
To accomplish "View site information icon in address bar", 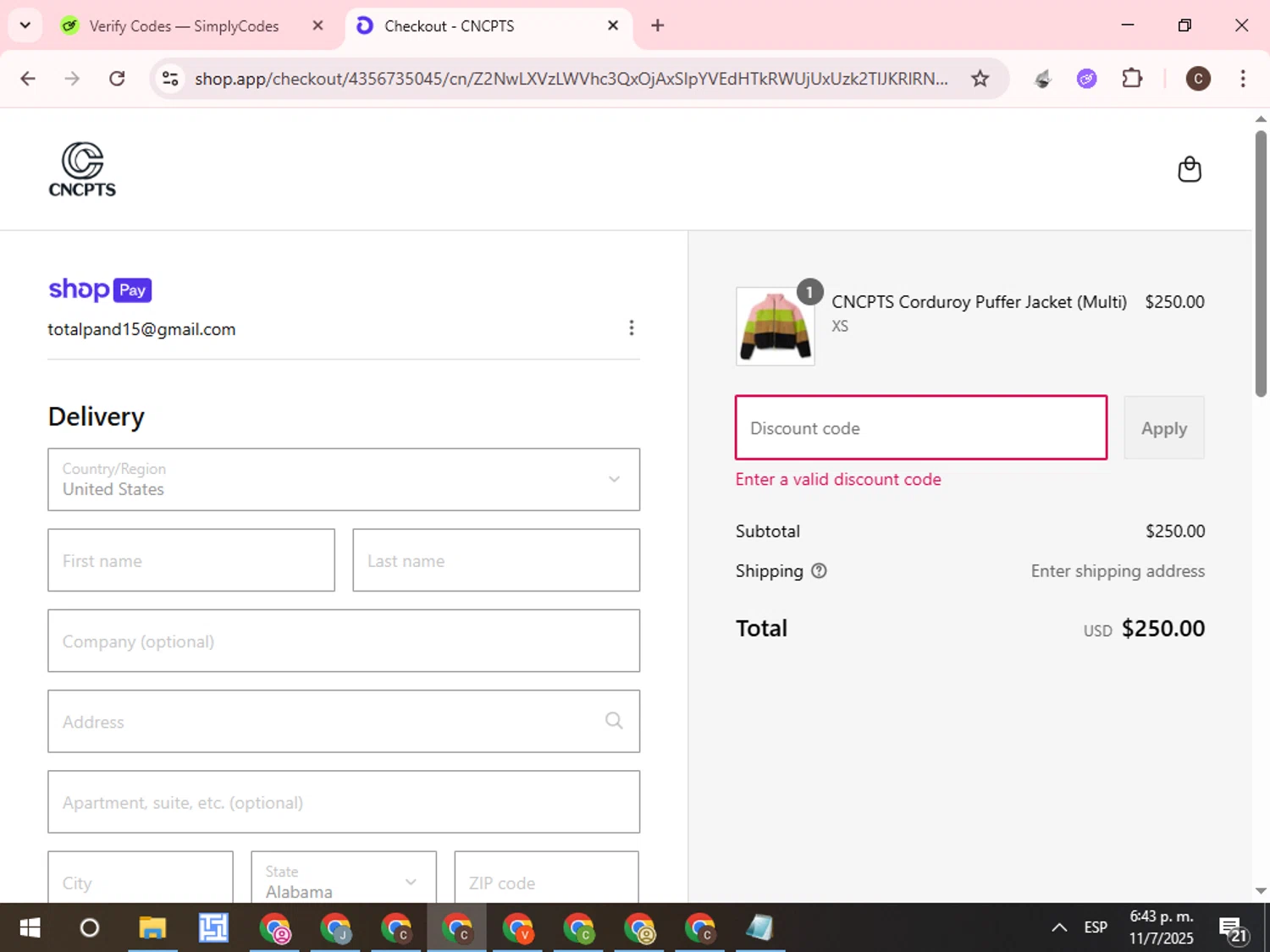I will 170,79.
